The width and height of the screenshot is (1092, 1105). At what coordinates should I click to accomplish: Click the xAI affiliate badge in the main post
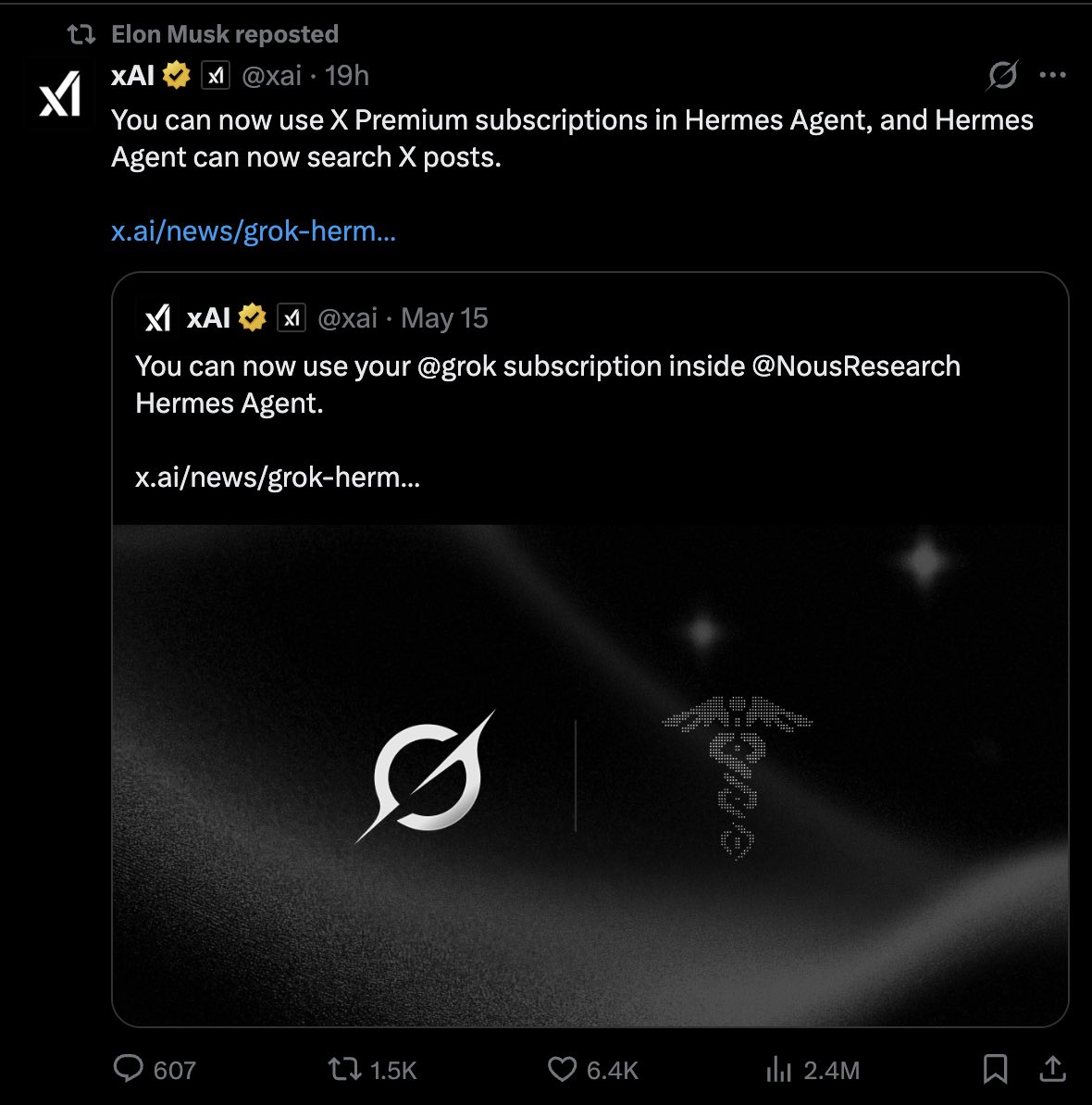pos(216,75)
